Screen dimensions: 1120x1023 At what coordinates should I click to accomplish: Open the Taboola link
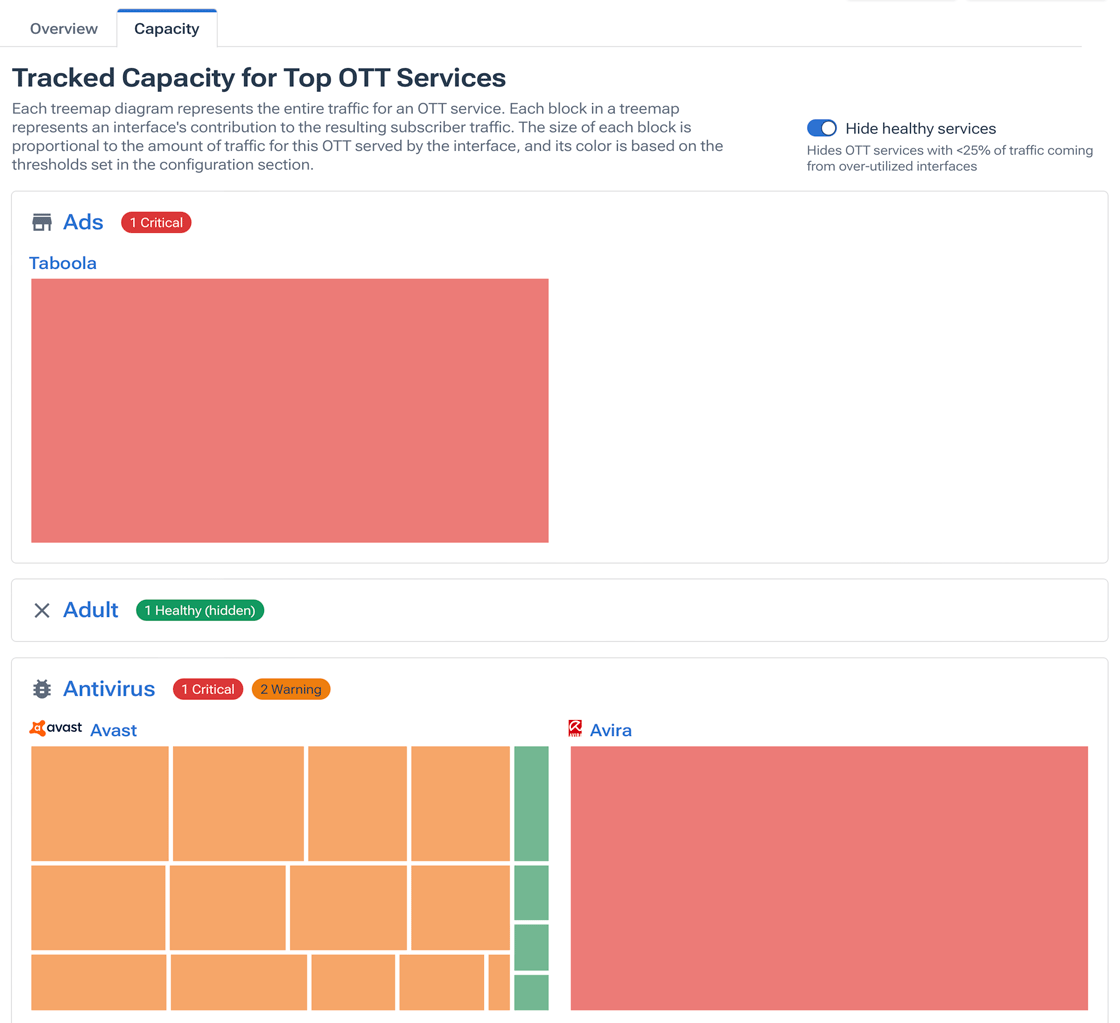(x=62, y=263)
